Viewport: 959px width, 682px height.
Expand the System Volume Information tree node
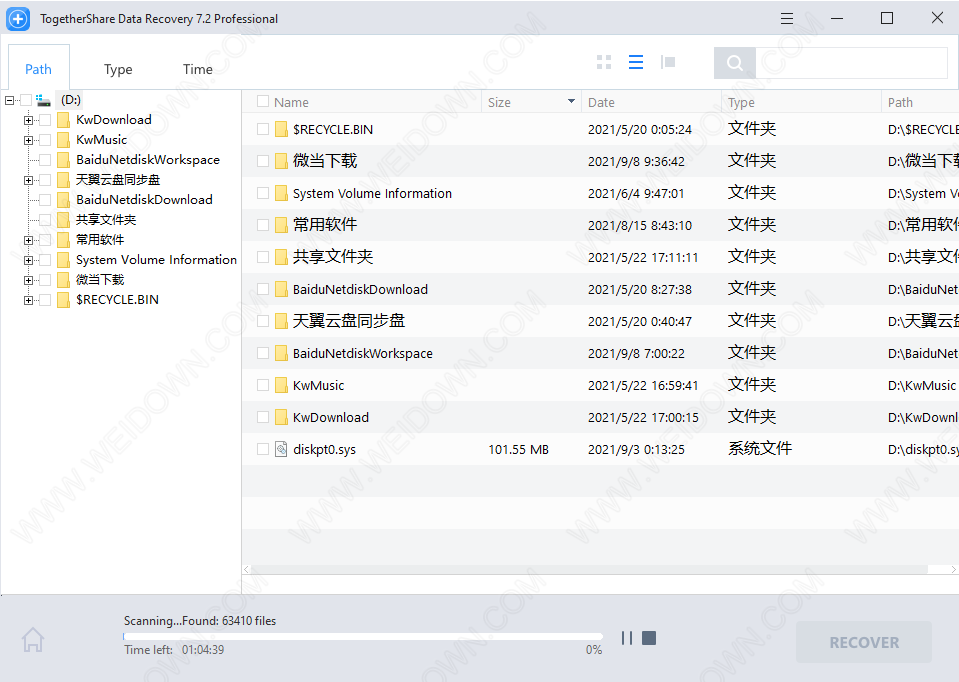tap(28, 260)
